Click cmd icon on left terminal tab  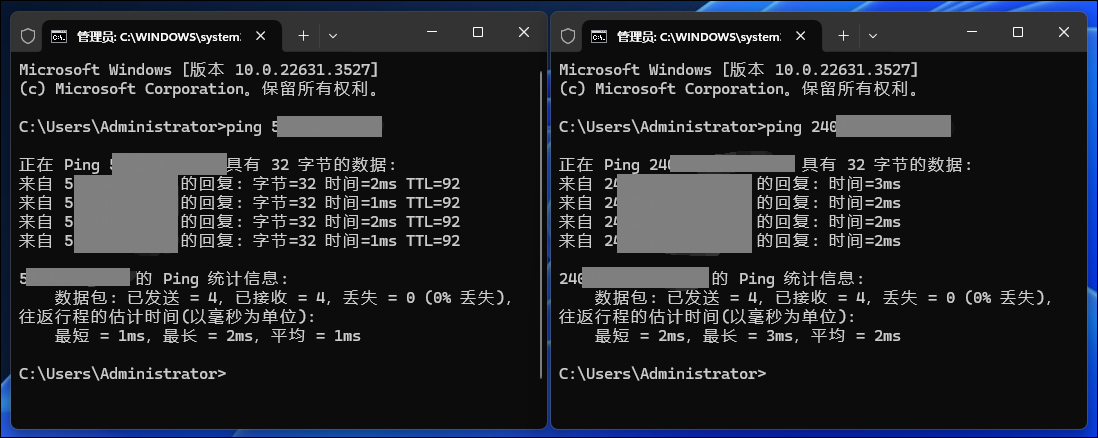tap(60, 36)
